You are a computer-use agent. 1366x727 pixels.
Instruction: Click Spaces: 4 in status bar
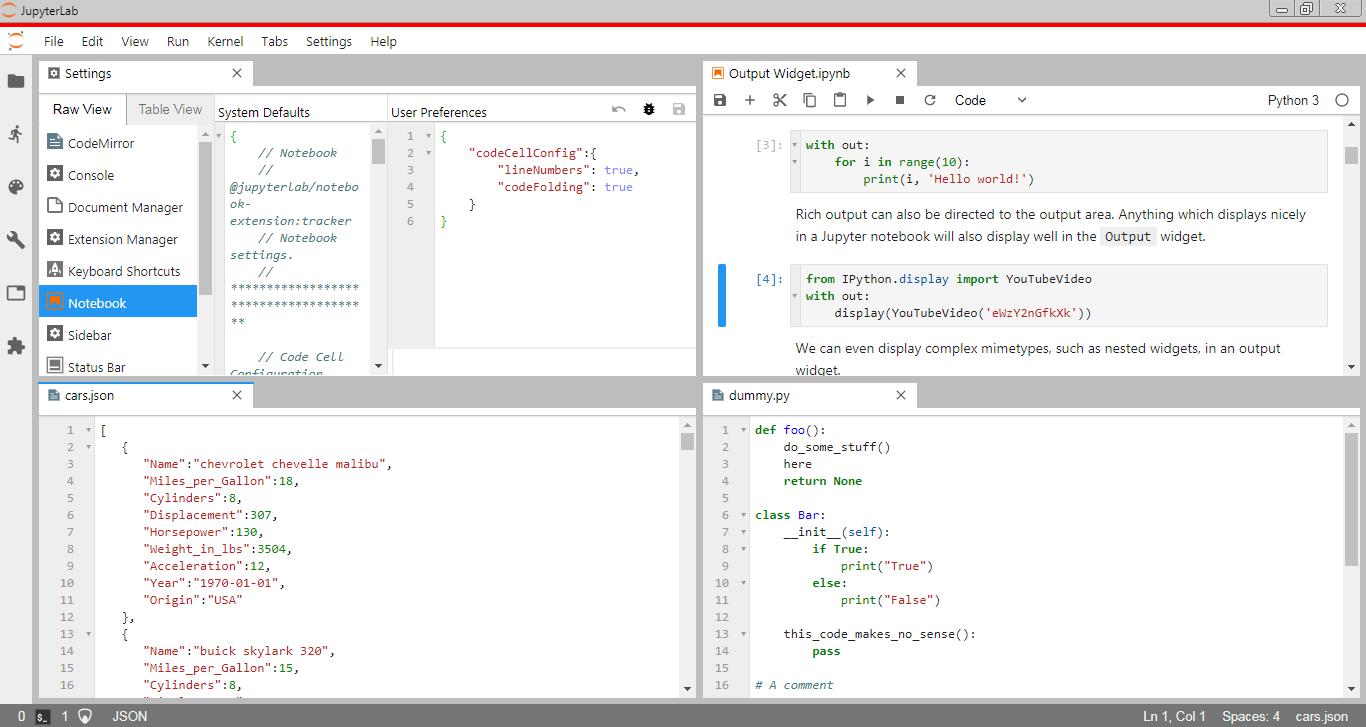1251,716
